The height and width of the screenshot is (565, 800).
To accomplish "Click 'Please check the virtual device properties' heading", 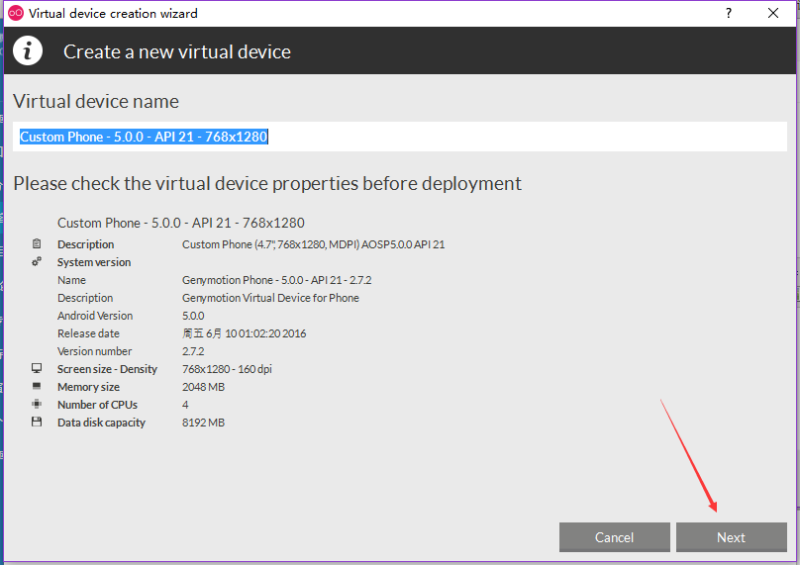I will (x=267, y=183).
